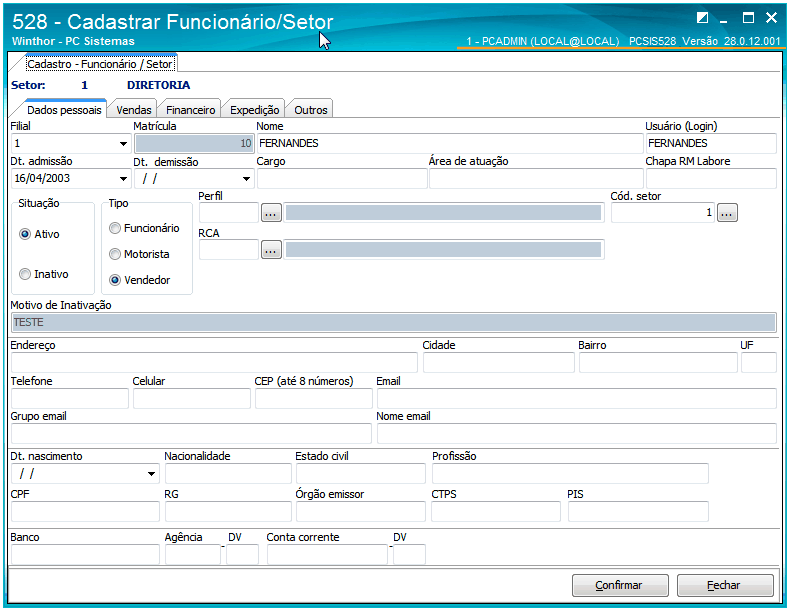The height and width of the screenshot is (612, 790).
Task: Click the Perfil code input box
Action: click(229, 213)
